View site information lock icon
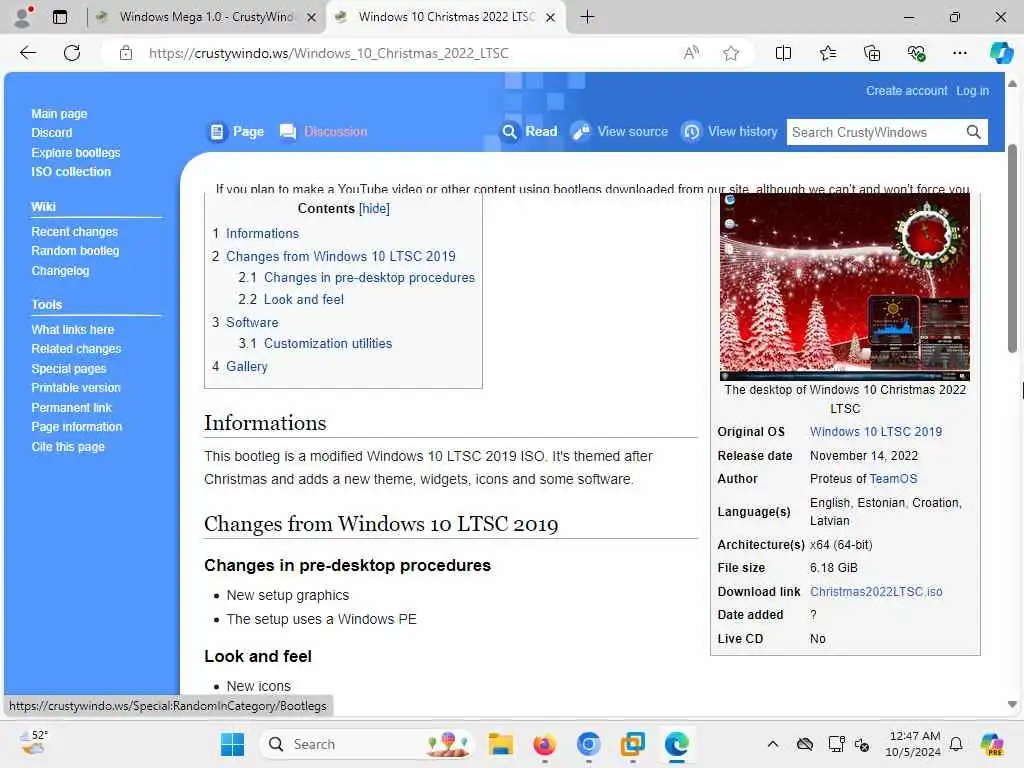 126,53
